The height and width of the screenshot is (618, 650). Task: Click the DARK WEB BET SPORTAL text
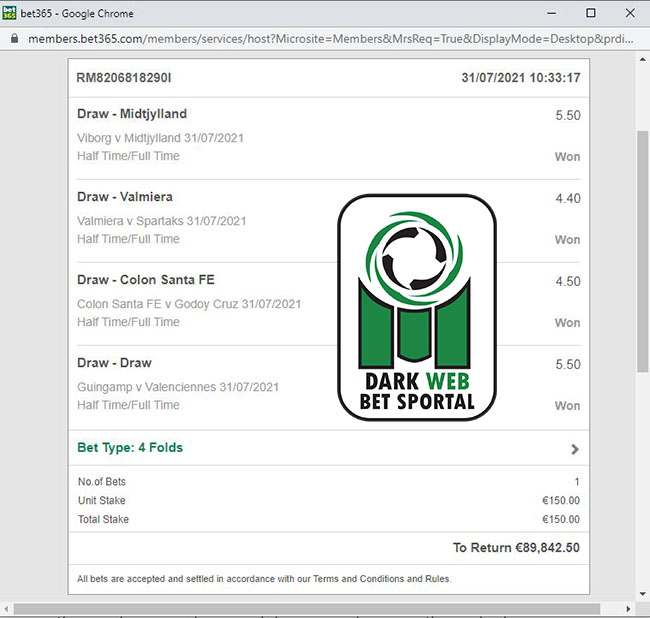(417, 392)
